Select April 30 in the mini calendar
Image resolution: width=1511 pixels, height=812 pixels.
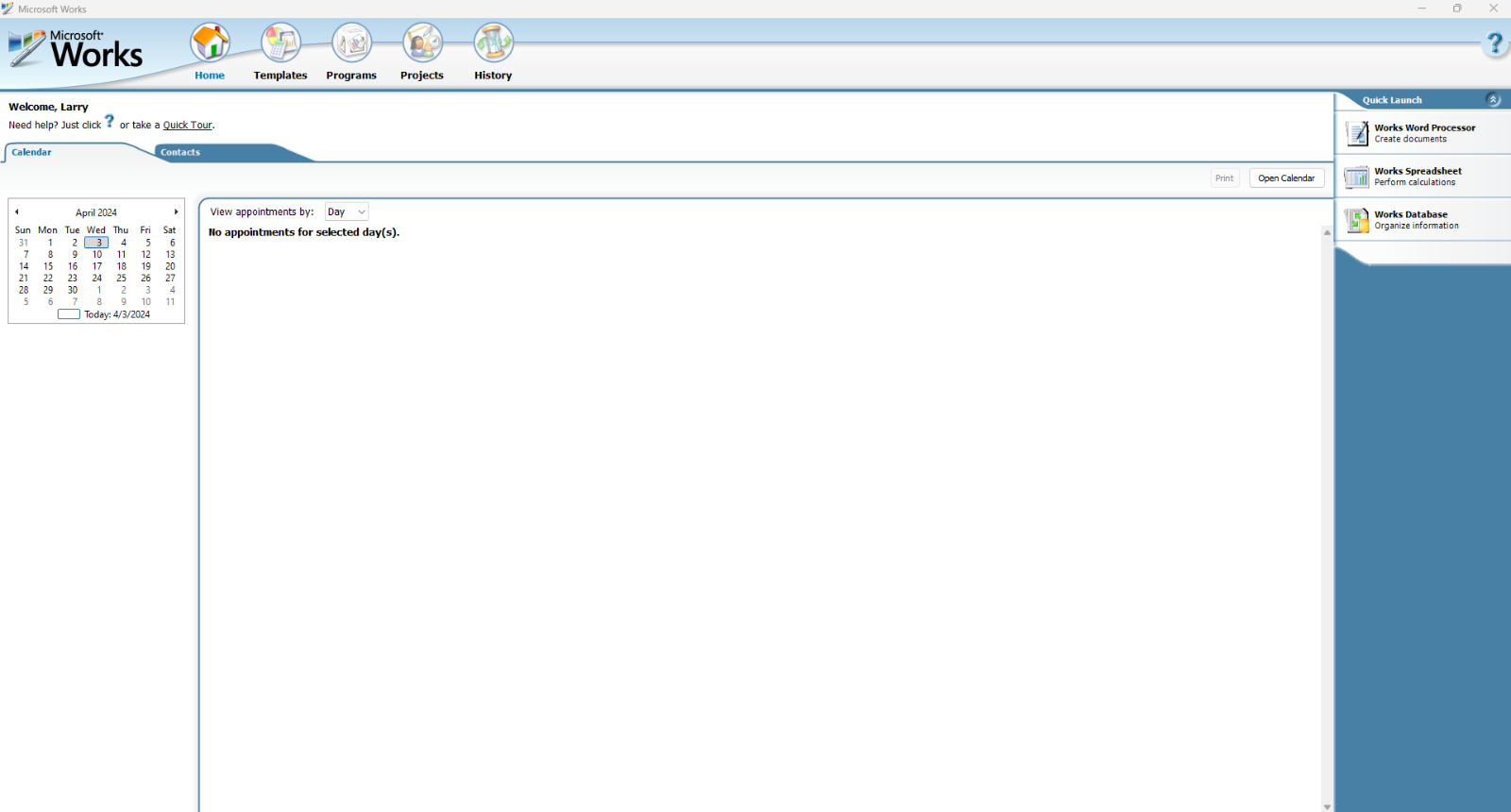point(73,290)
